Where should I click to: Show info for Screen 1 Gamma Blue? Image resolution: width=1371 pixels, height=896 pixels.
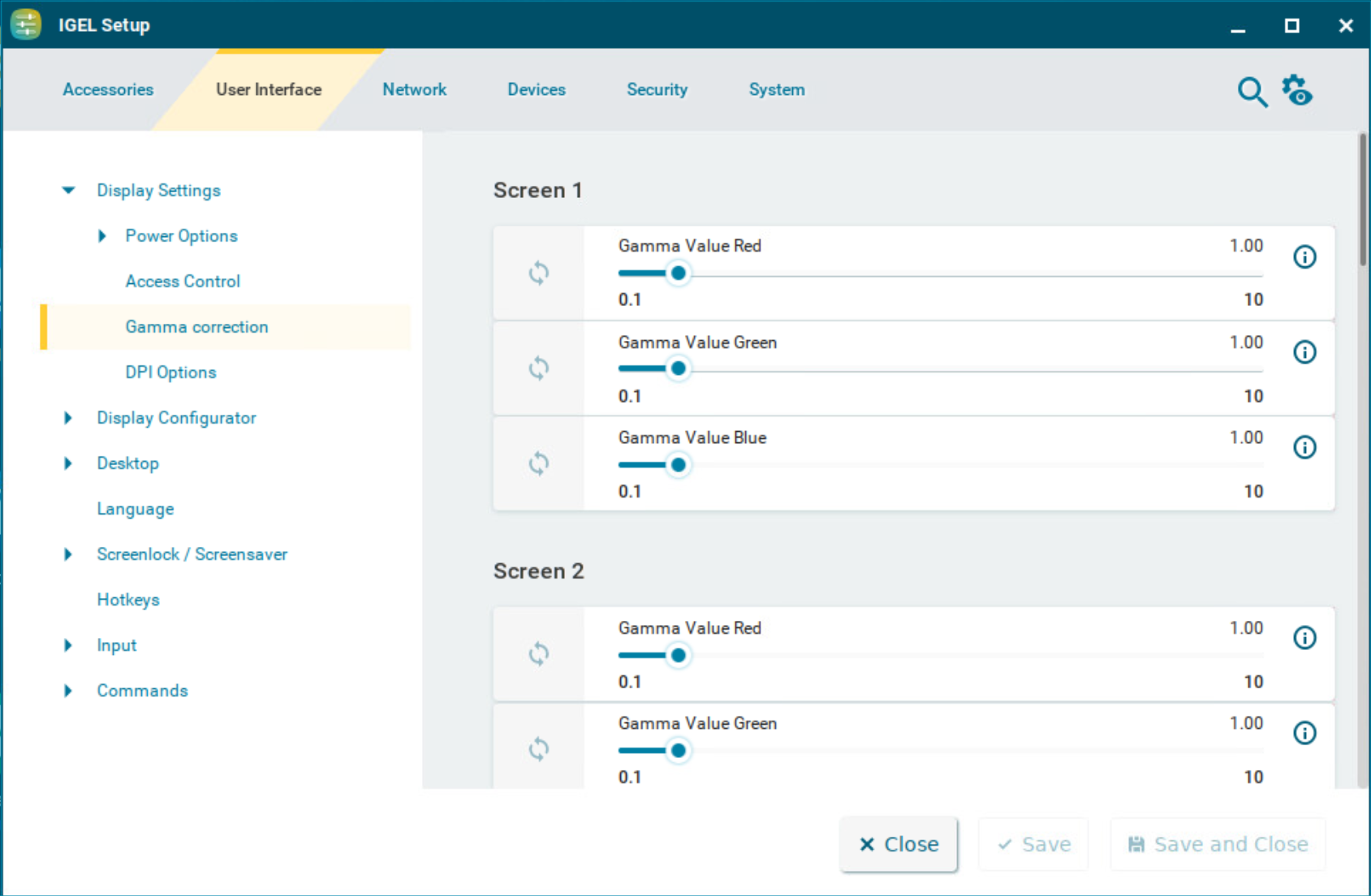pos(1304,447)
